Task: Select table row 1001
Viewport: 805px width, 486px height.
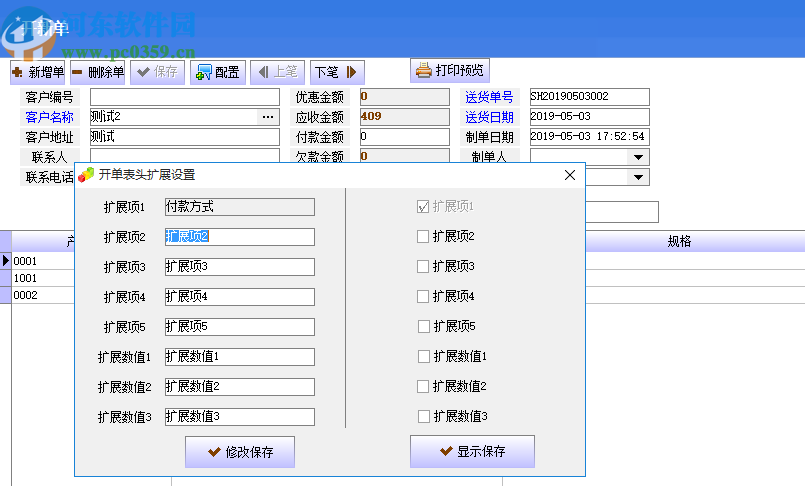Action: [43, 278]
